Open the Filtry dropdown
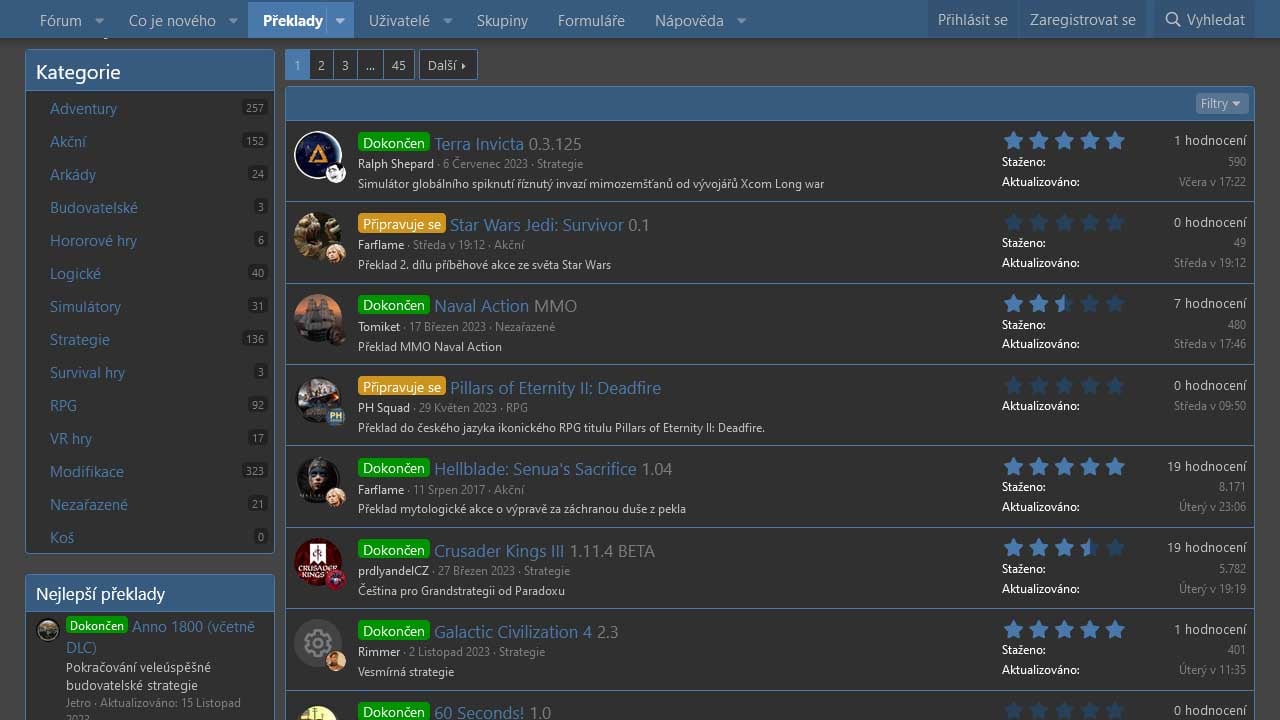1280x720 pixels. pos(1221,103)
